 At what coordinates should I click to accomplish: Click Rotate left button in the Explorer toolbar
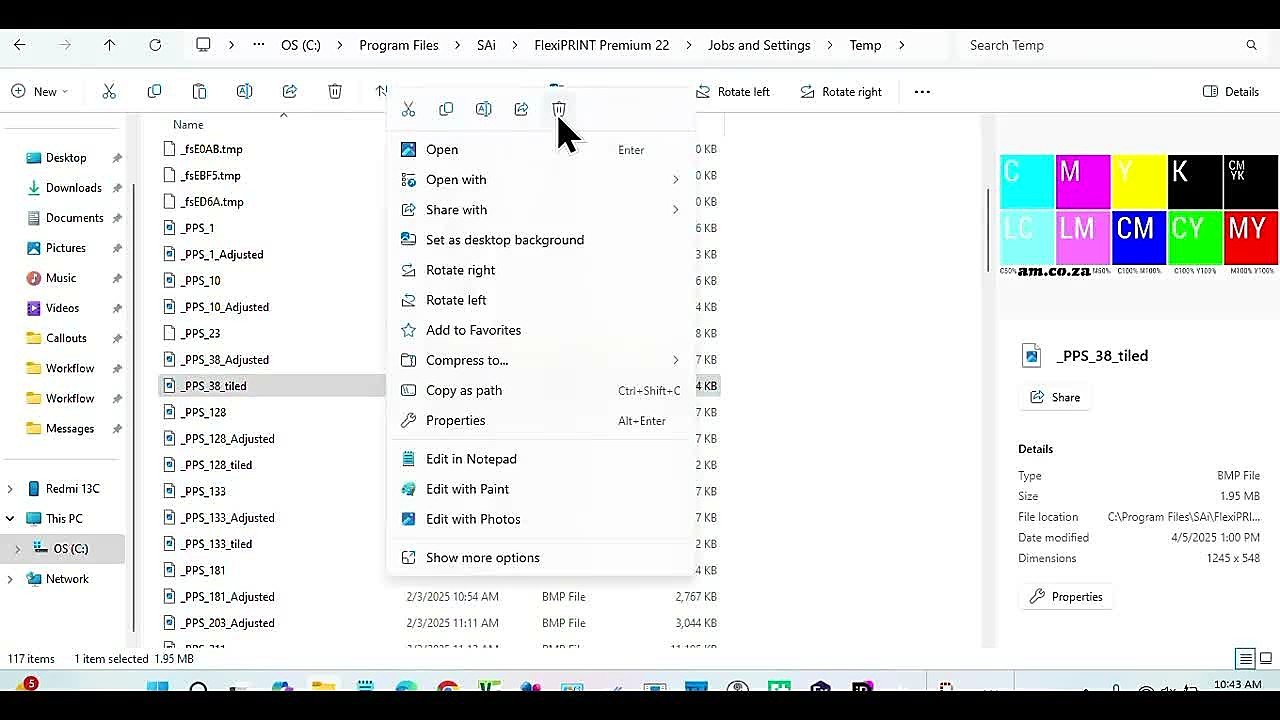(x=733, y=91)
